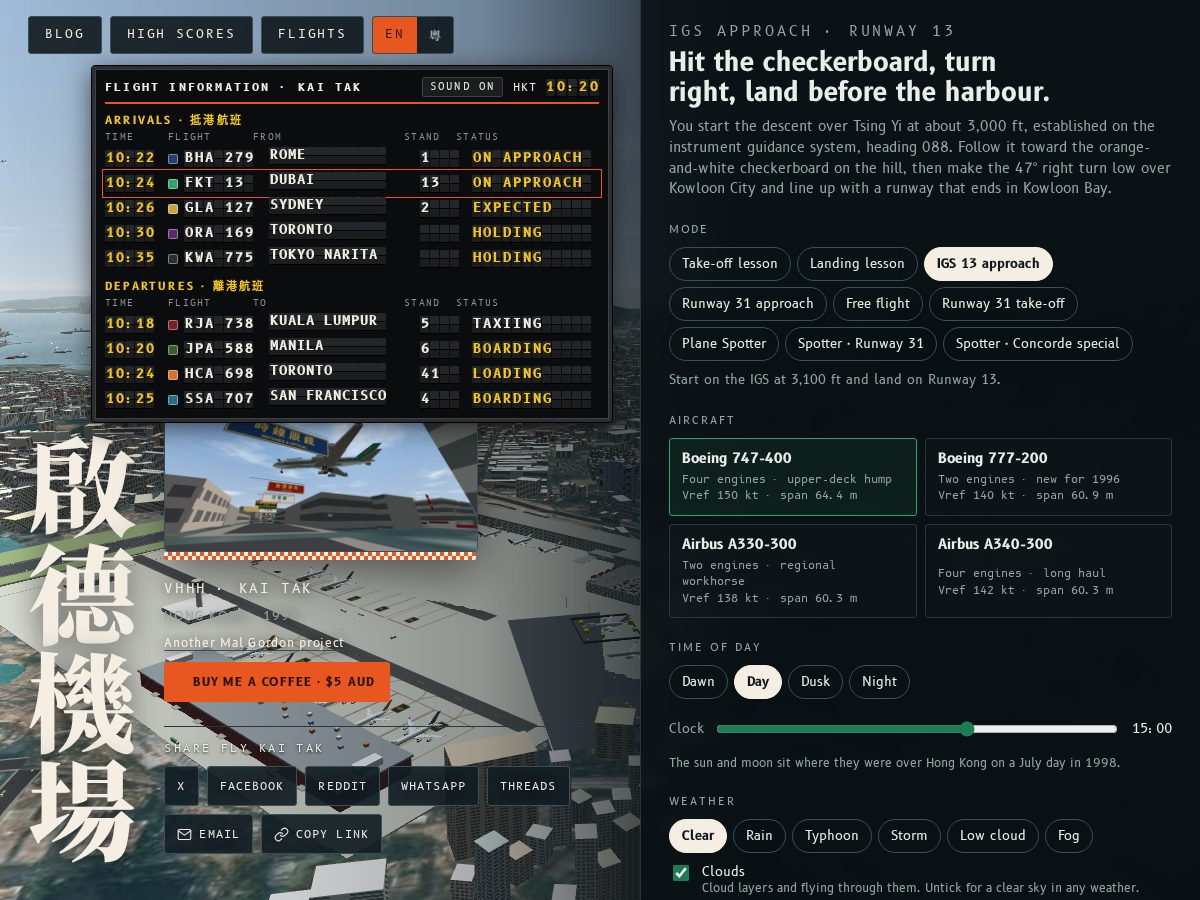The image size is (1200, 900).
Task: Click the chain-link icon on Copy Link
Action: (281, 834)
